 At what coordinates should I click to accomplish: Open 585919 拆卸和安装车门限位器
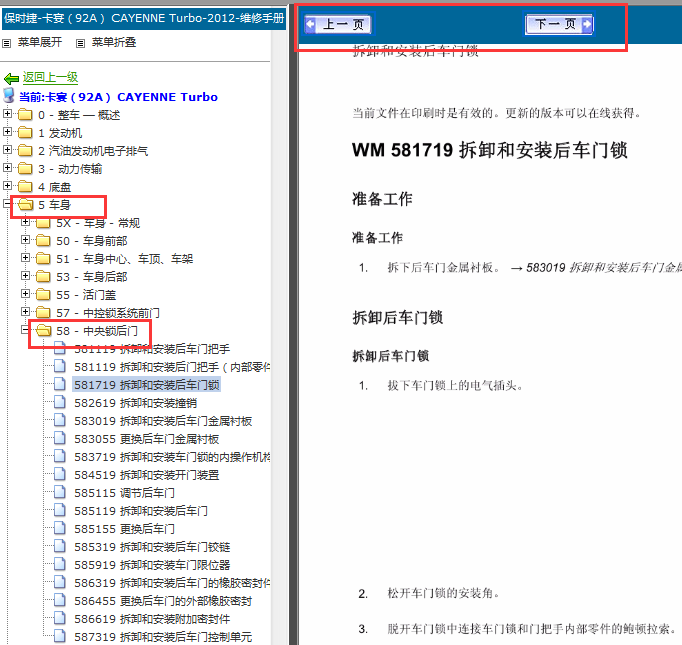152,565
